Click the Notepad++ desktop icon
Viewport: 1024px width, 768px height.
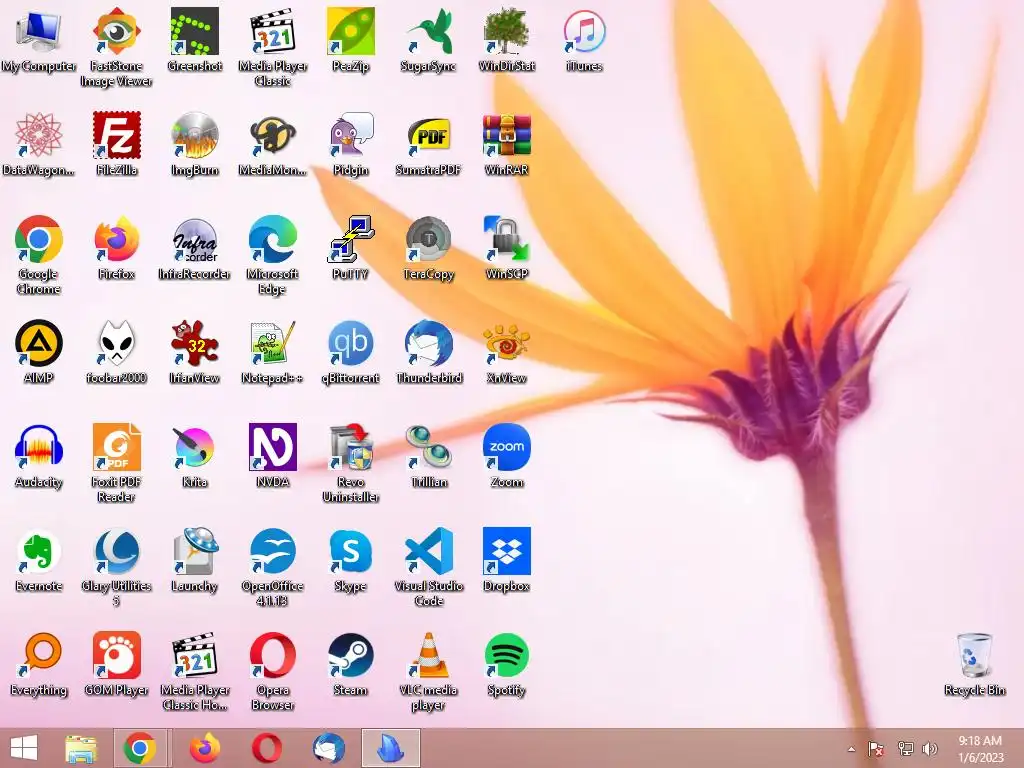272,343
